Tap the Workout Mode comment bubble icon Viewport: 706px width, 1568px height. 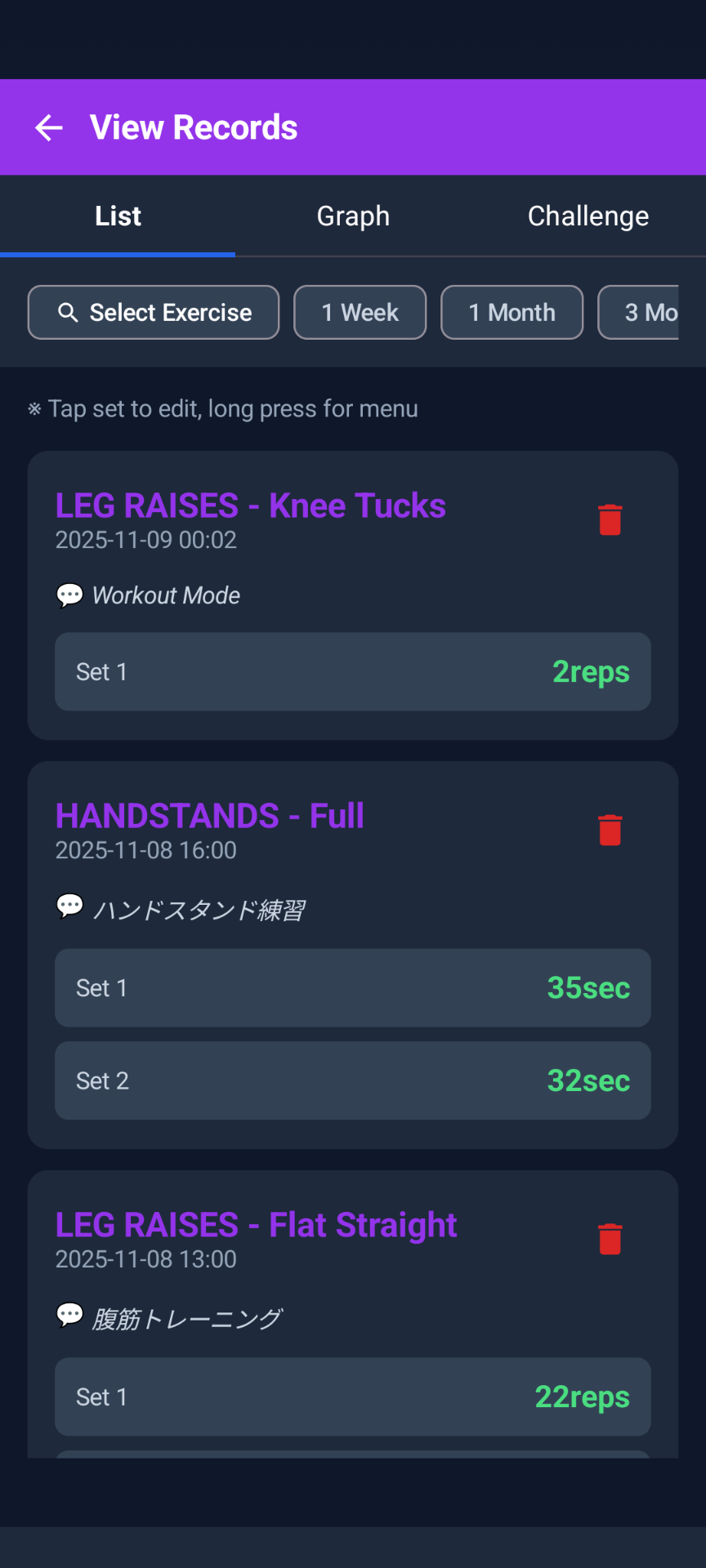69,595
